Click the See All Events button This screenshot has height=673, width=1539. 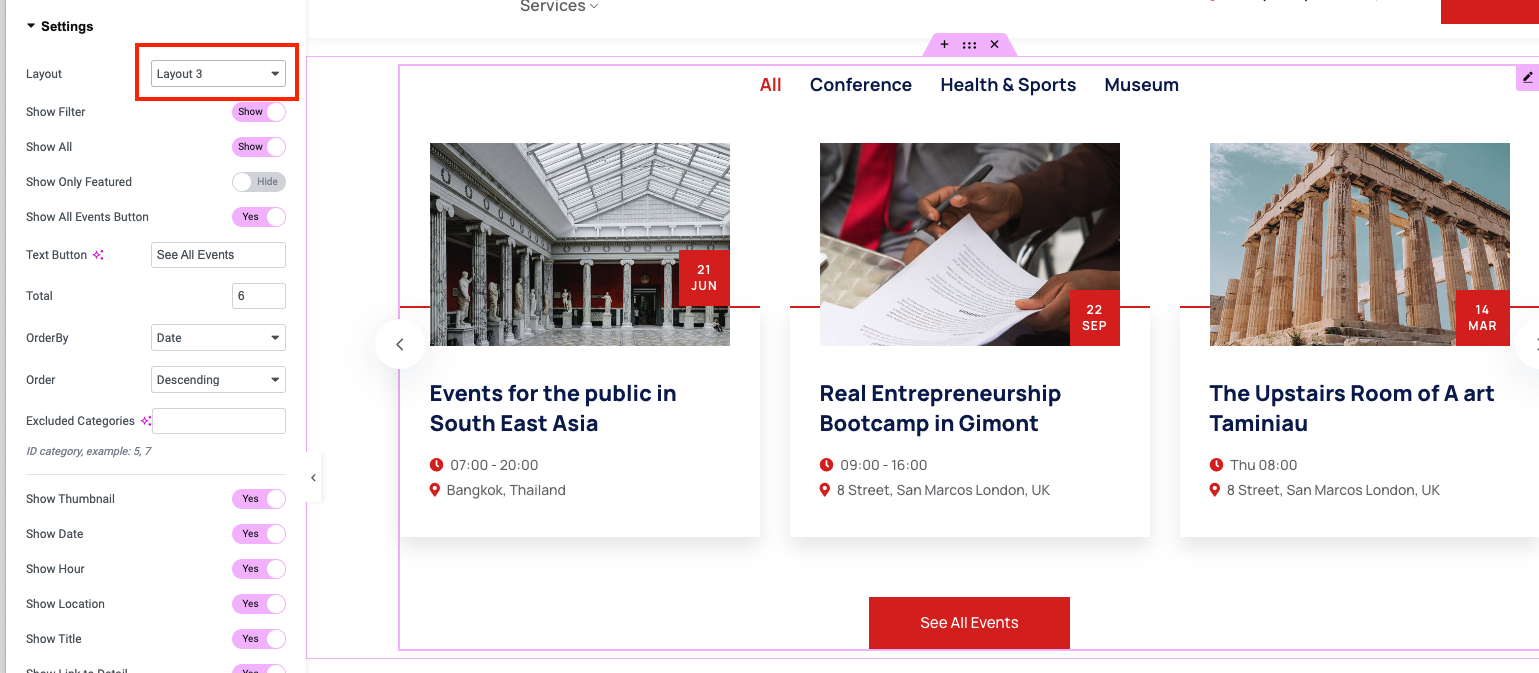point(969,623)
